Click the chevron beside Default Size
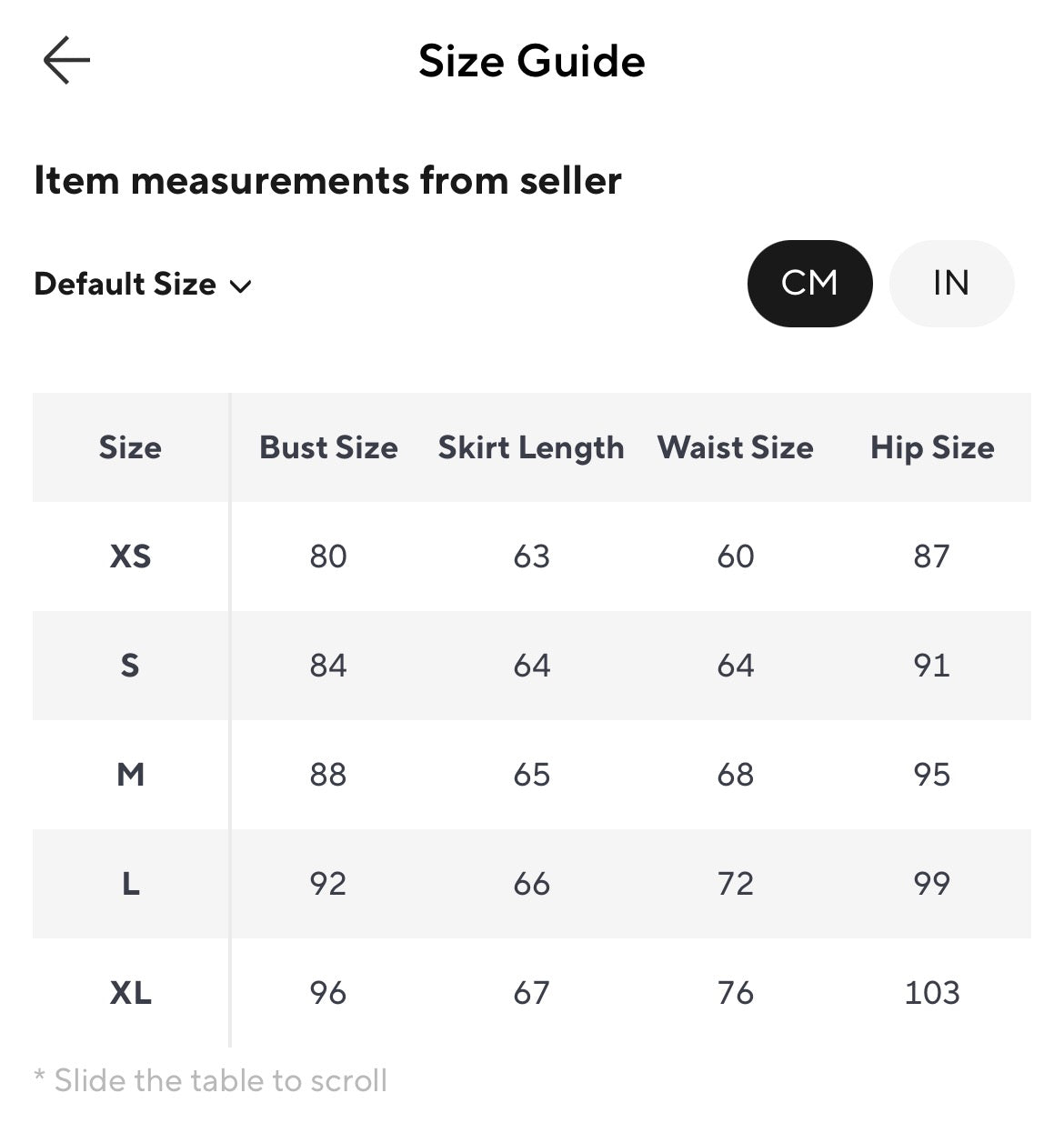 pyautogui.click(x=240, y=286)
